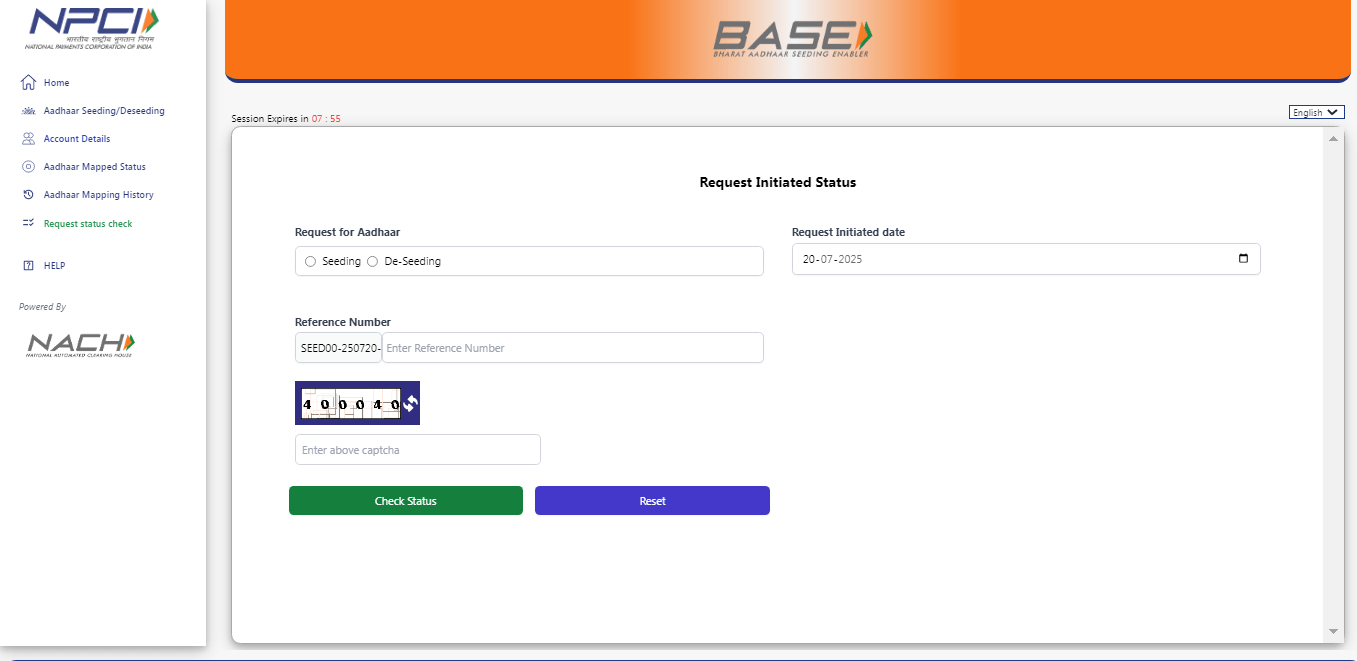Focus the Enter Reference Number field
The image size is (1357, 661).
tap(572, 348)
